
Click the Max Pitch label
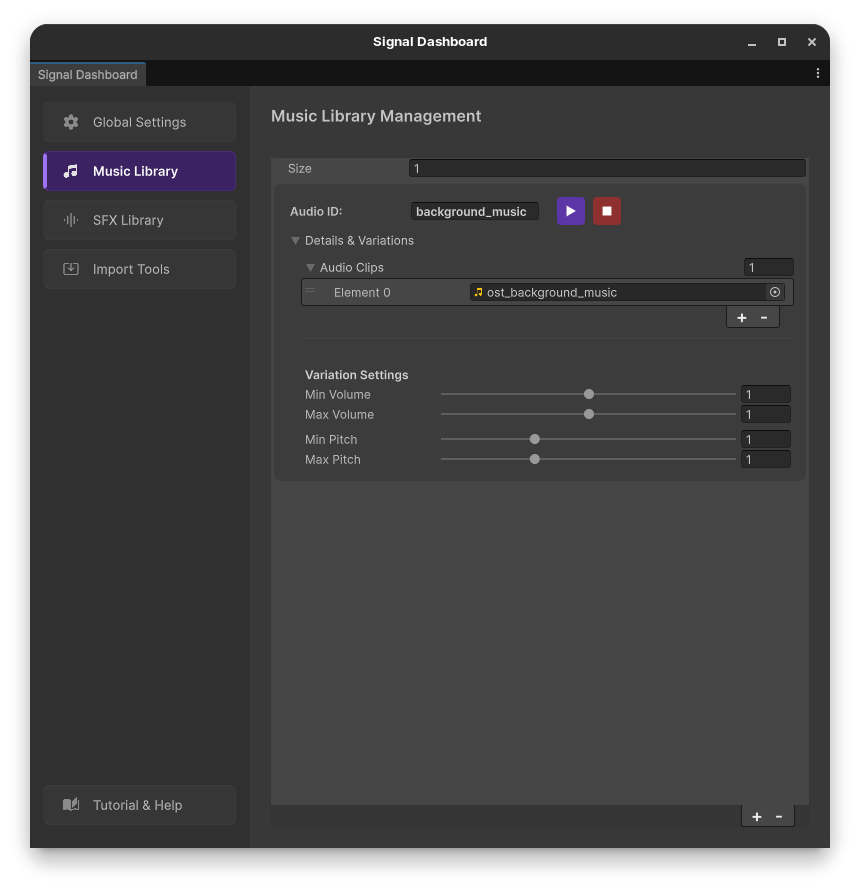[x=333, y=459]
